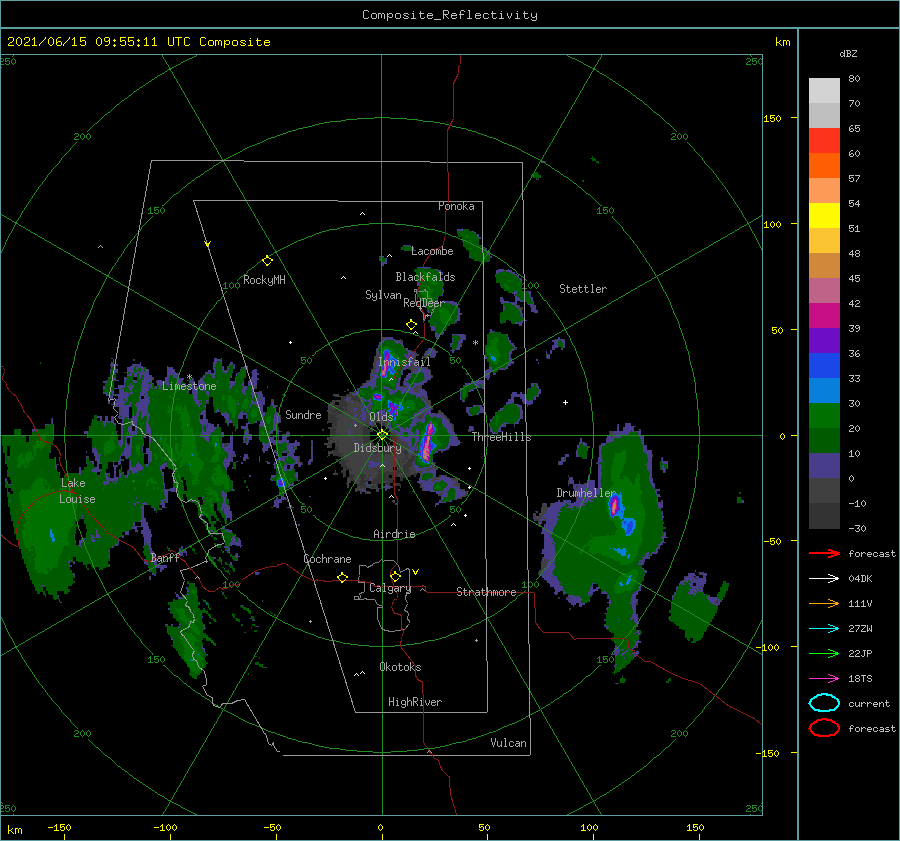Click the RockyMH label
The height and width of the screenshot is (841, 900).
pyautogui.click(x=264, y=280)
